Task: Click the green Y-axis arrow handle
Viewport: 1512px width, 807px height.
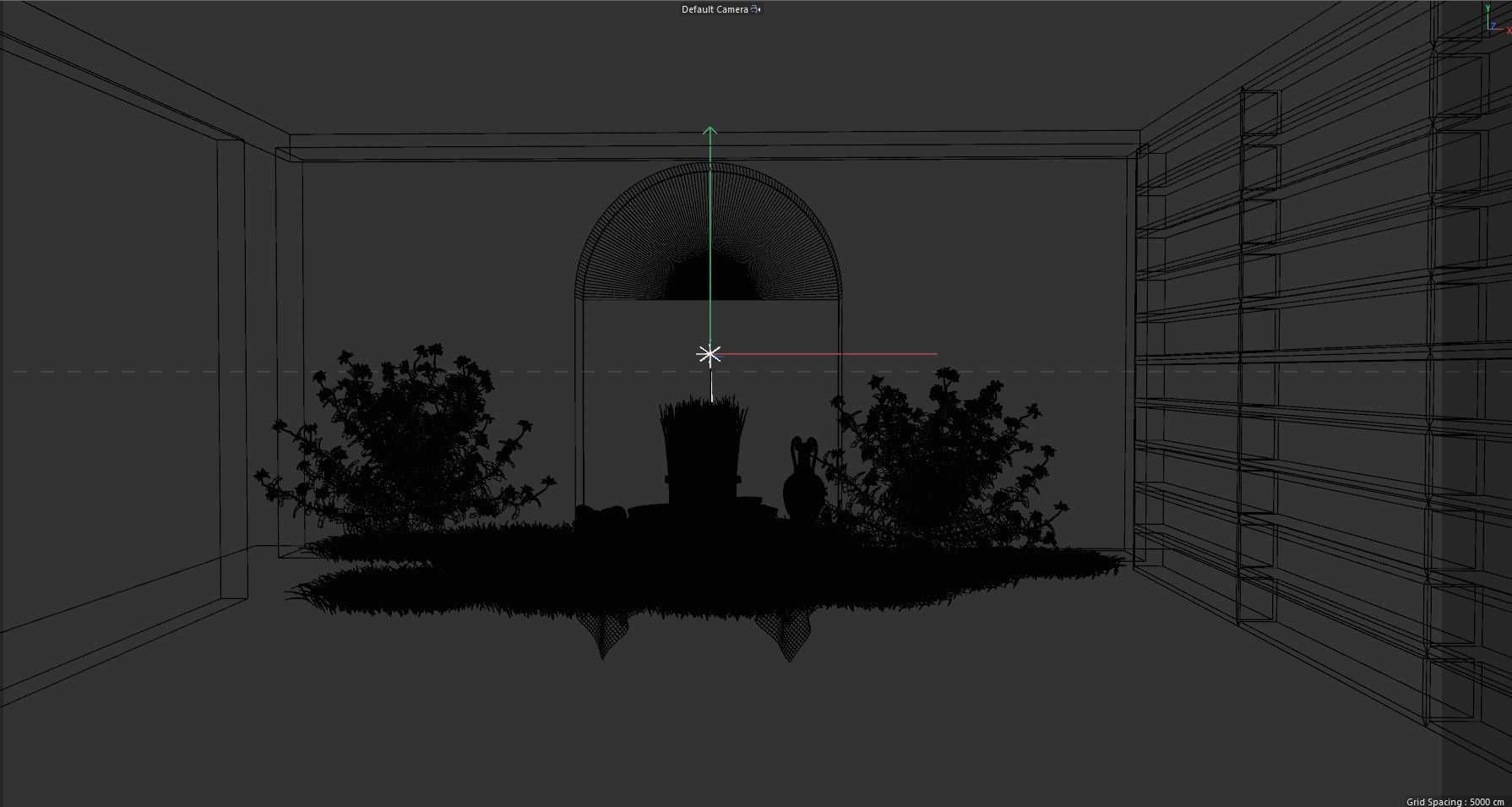Action: tap(710, 133)
